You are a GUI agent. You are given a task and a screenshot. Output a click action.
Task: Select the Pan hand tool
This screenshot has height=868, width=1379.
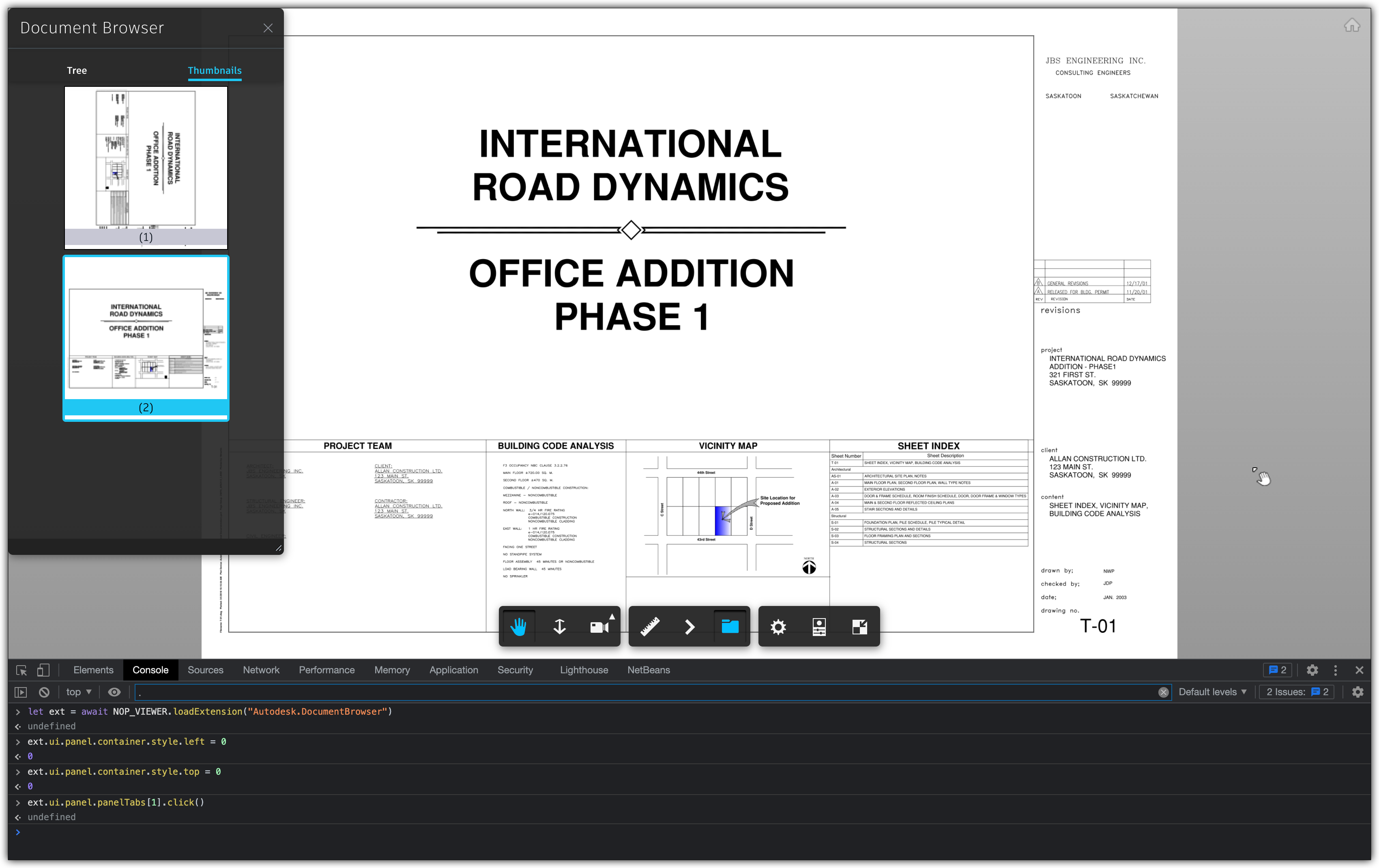pyautogui.click(x=518, y=626)
